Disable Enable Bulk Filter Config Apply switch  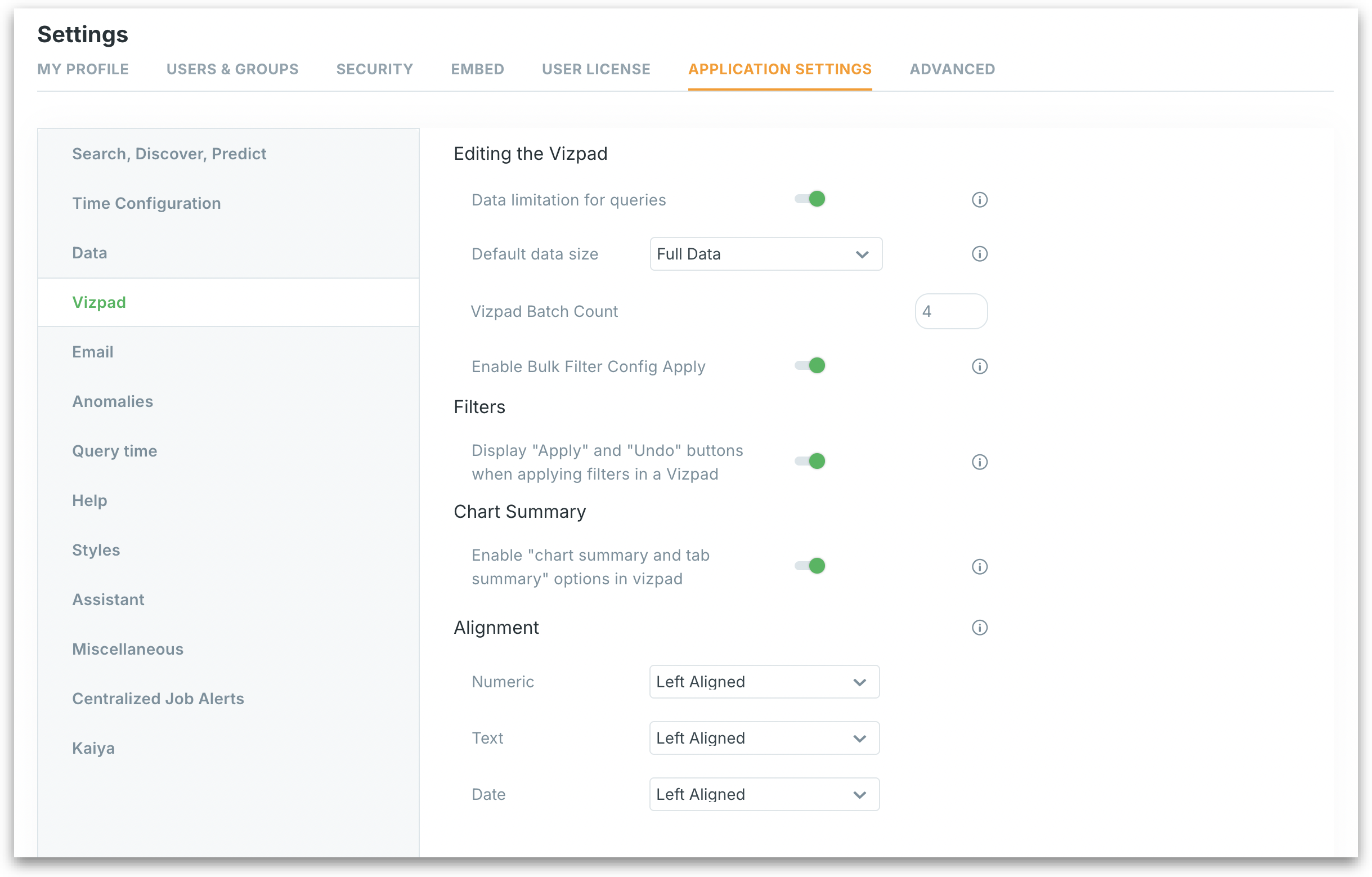(x=810, y=366)
